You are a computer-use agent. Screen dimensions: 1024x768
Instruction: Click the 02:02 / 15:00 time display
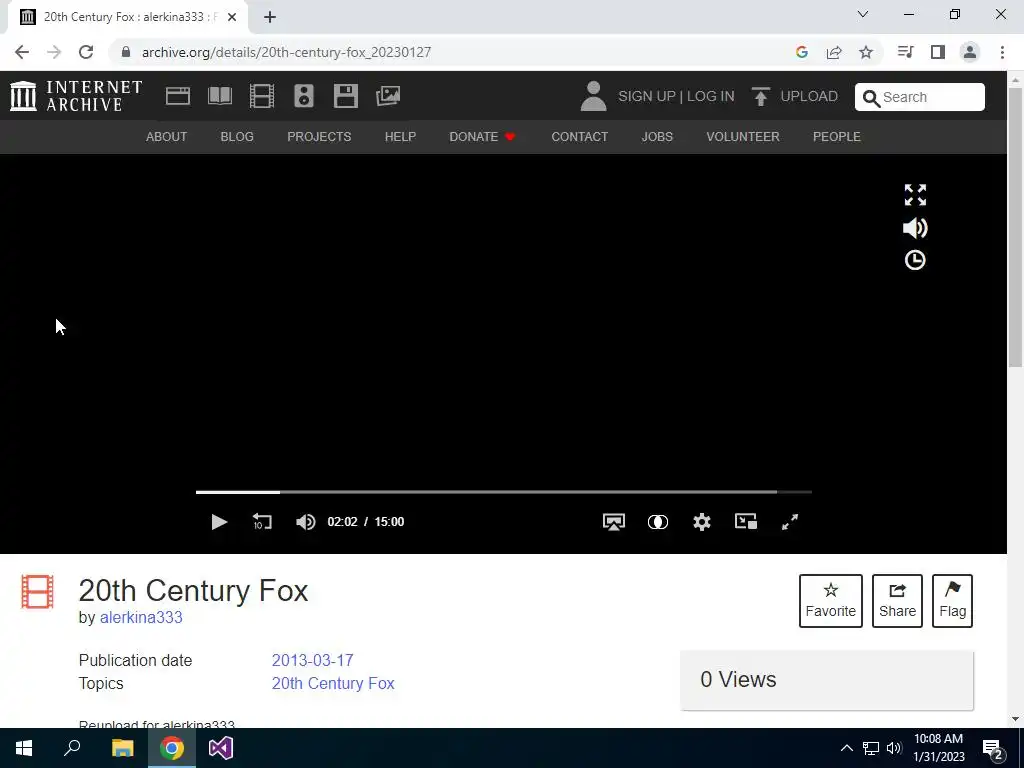pos(366,522)
